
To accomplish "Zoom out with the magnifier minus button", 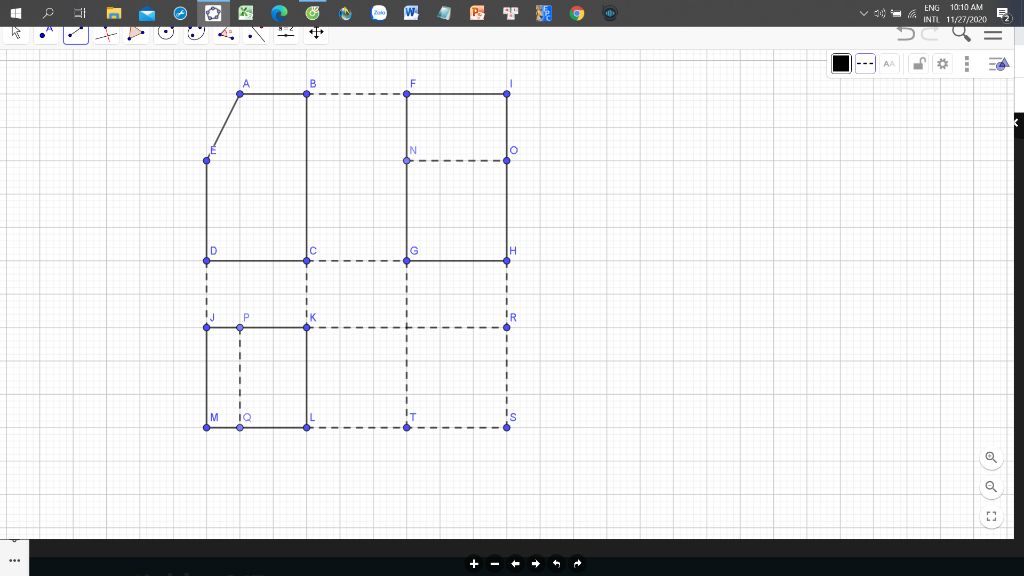I will pyautogui.click(x=991, y=487).
